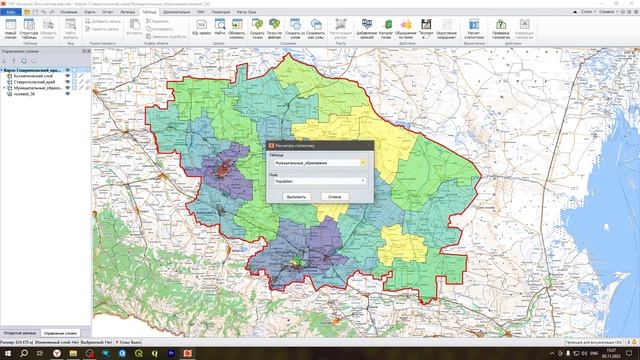
Task: Click Отмена in the statistics dialog
Action: pos(334,197)
